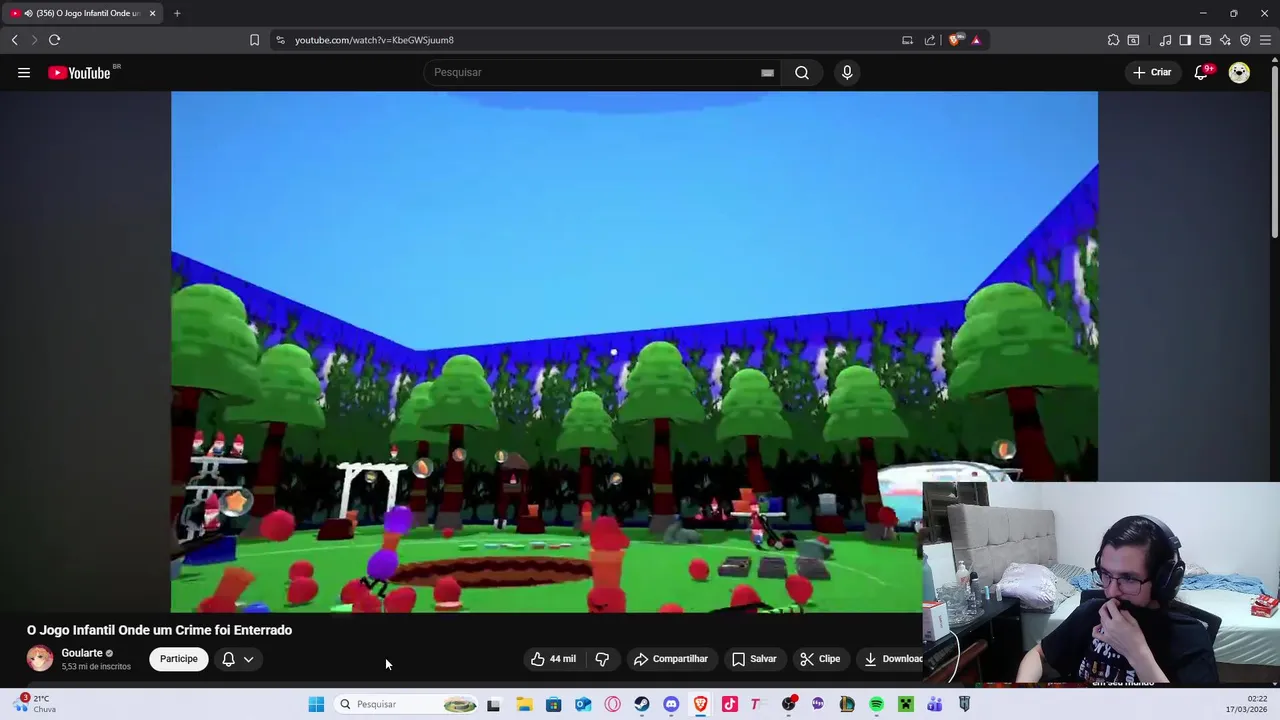Screen dimensions: 1280x720
Task: Reload the page with refresh icon
Action: point(54,40)
